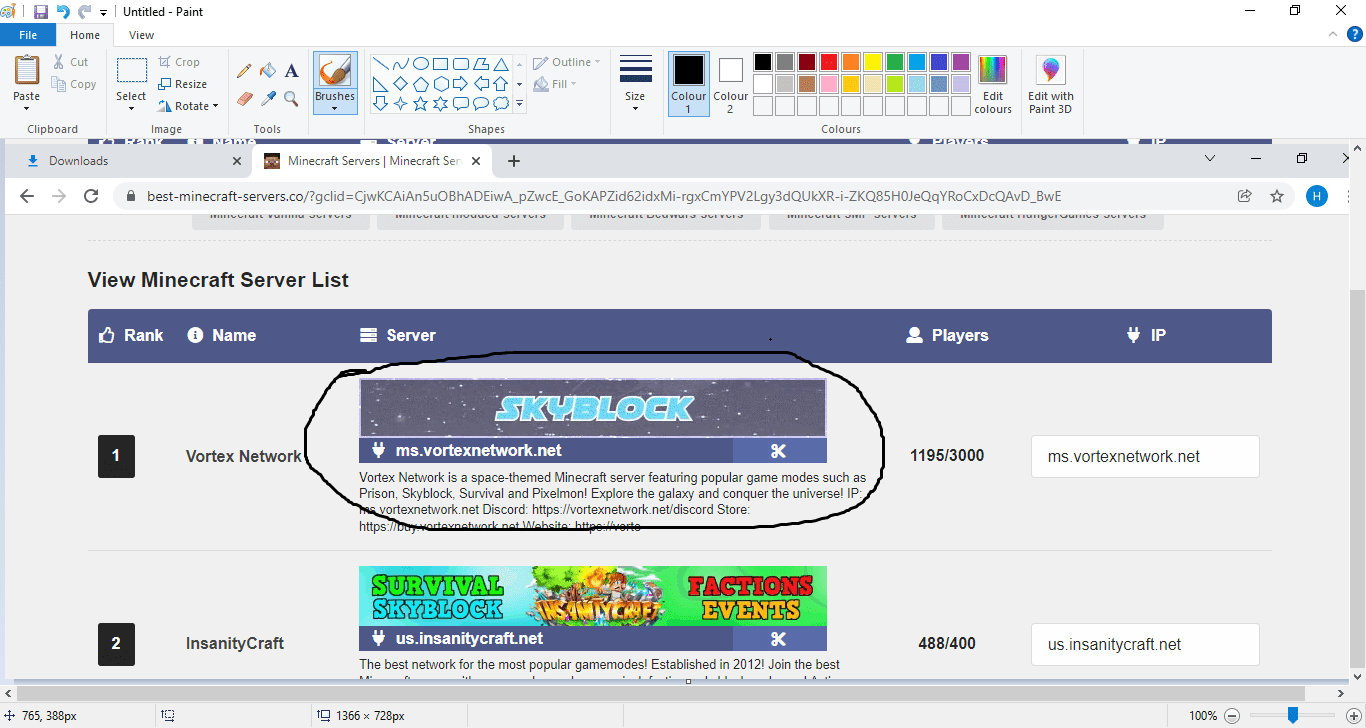Click the horizontal scrollbar of the canvas

(x=660, y=693)
